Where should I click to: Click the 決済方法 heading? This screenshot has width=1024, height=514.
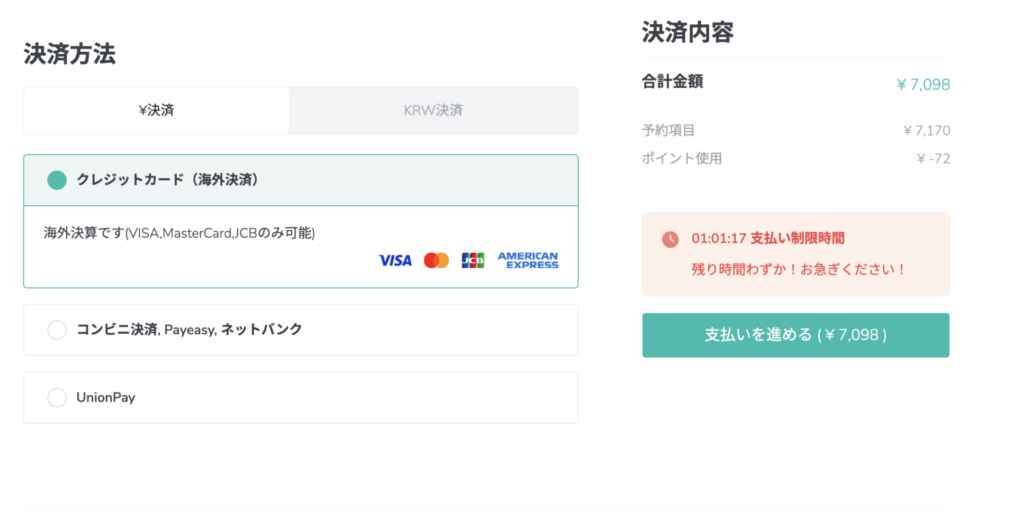[x=70, y=54]
